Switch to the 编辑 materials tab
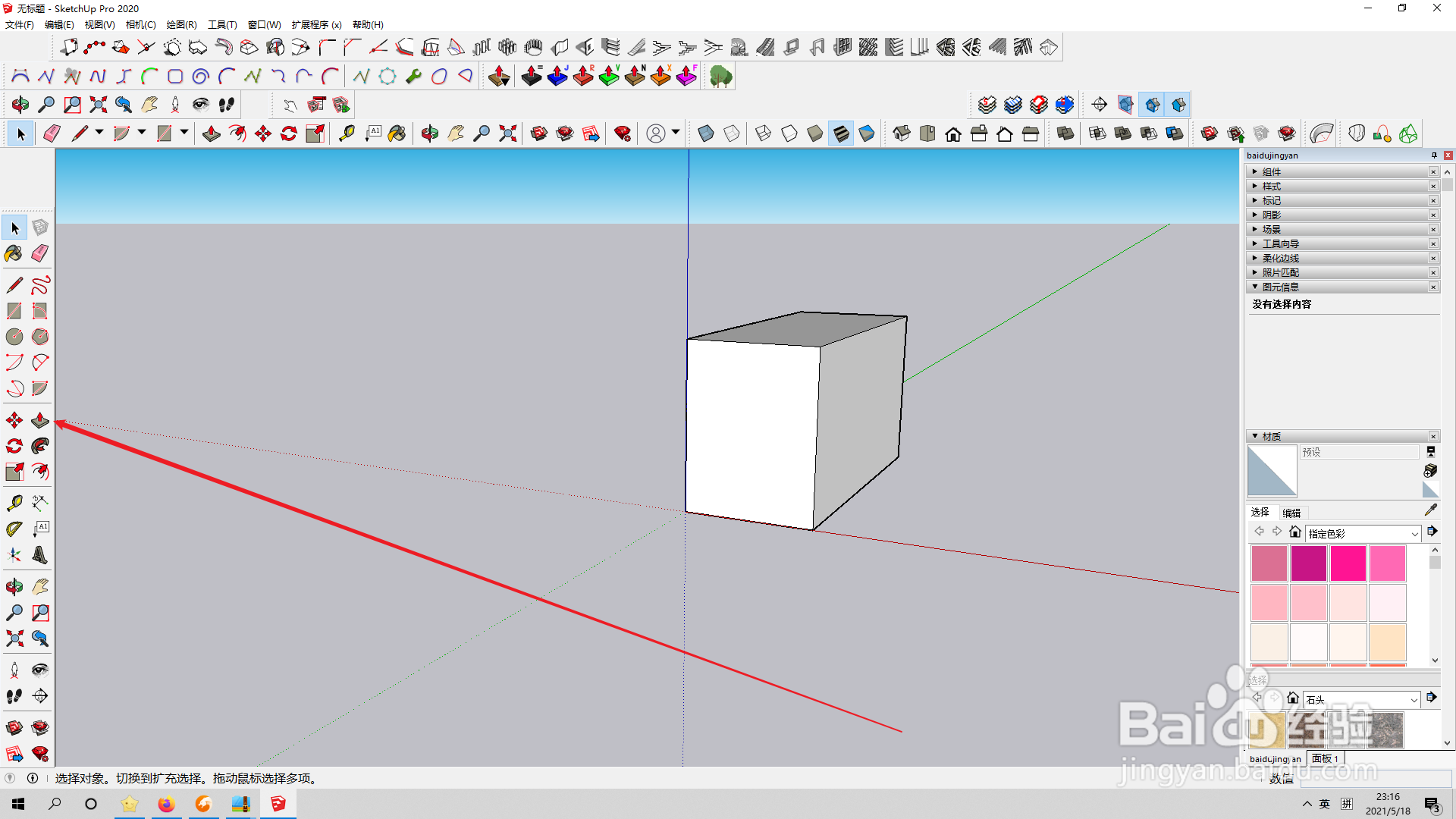1456x819 pixels. [x=1291, y=513]
